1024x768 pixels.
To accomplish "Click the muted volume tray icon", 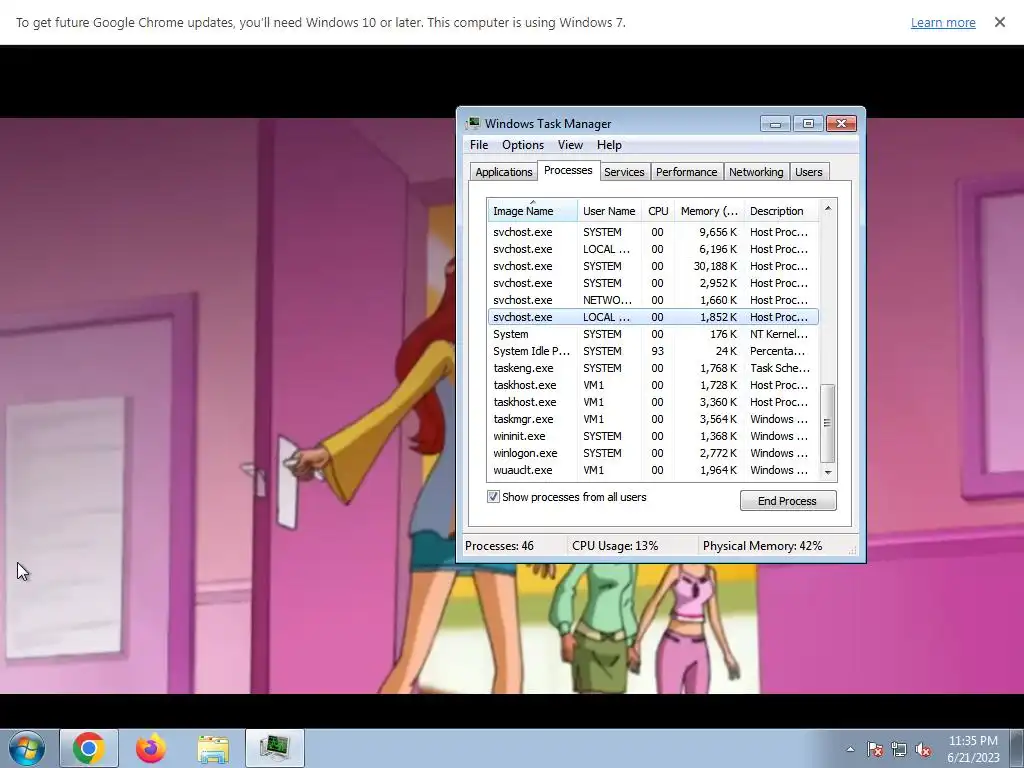I will pos(923,749).
